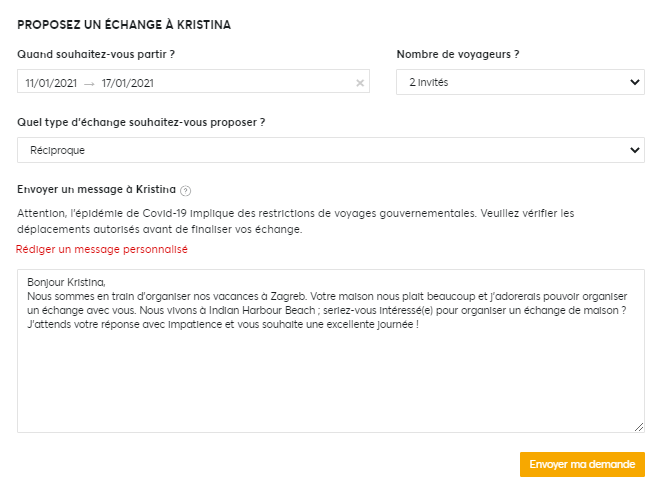Click the chevron arrow of guests selector

coord(634,82)
